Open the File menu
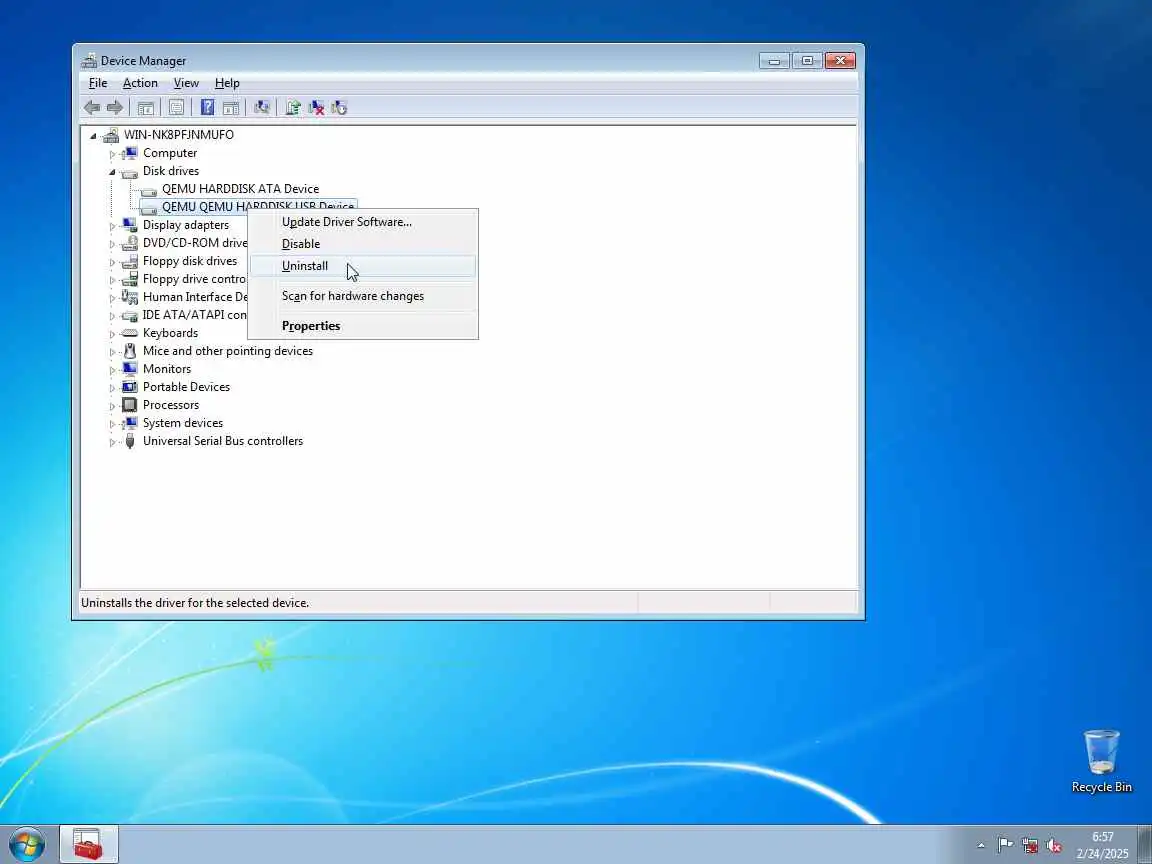Screen dimensions: 1152x864 click(98, 83)
